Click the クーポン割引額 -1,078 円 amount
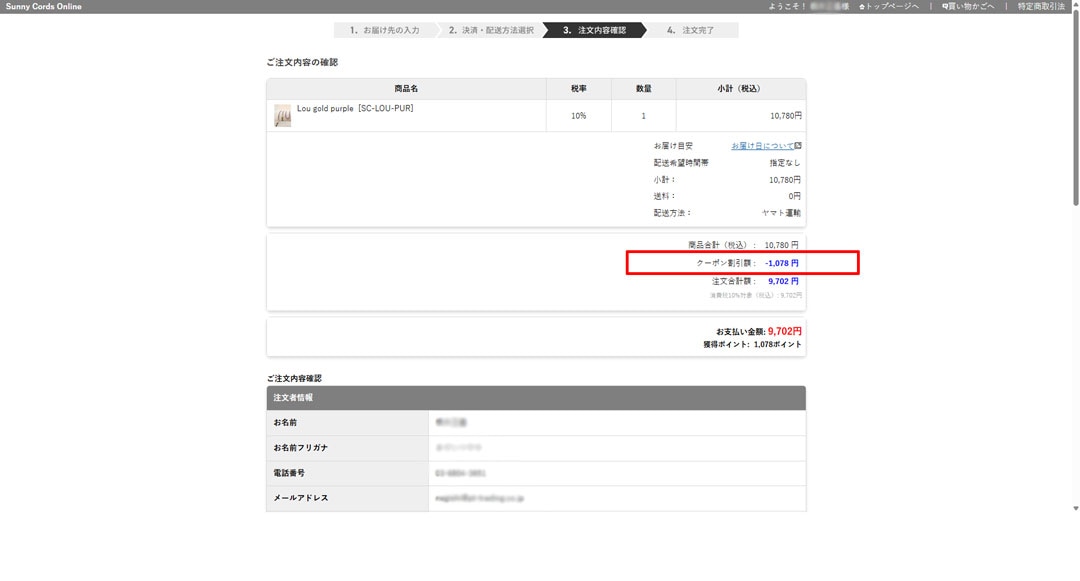Viewport: 1080px width, 581px height. [781, 263]
